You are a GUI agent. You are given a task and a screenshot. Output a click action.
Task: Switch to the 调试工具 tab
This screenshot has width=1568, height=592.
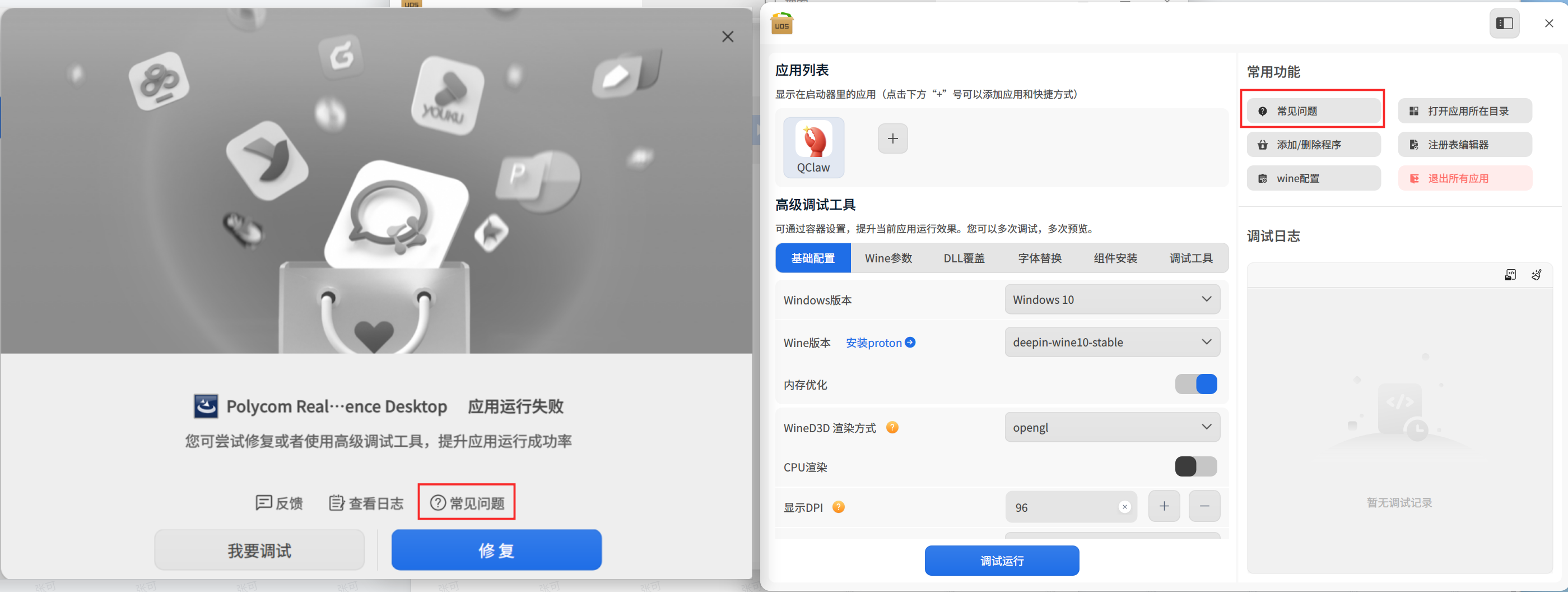[x=1191, y=258]
